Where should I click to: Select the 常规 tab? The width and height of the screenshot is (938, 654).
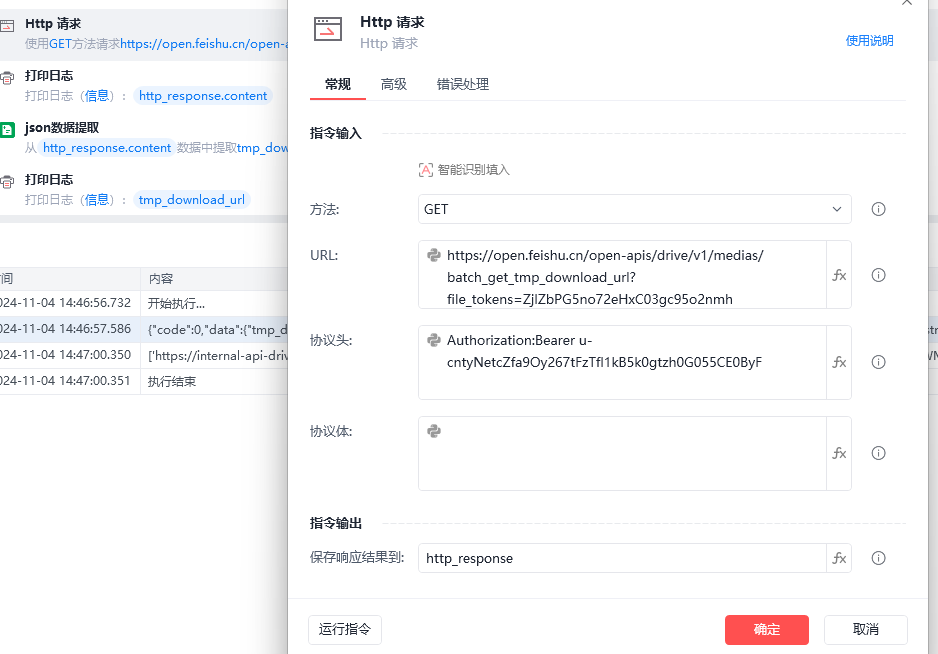338,84
